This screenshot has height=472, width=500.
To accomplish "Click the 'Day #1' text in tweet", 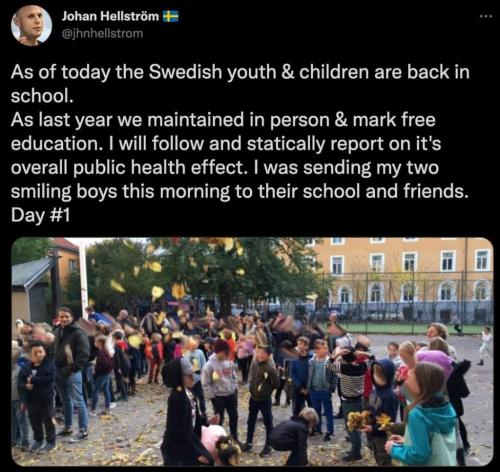I will pyautogui.click(x=40, y=215).
